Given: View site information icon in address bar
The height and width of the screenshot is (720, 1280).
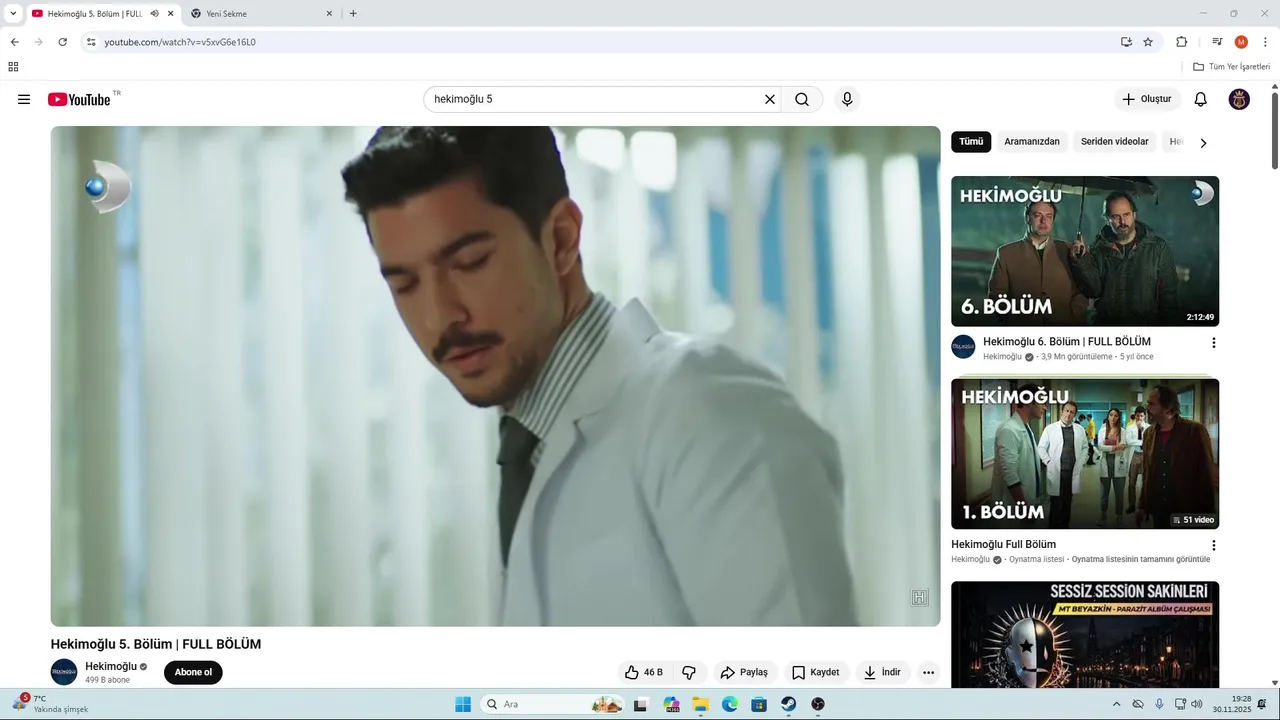Looking at the screenshot, I should pyautogui.click(x=90, y=42).
